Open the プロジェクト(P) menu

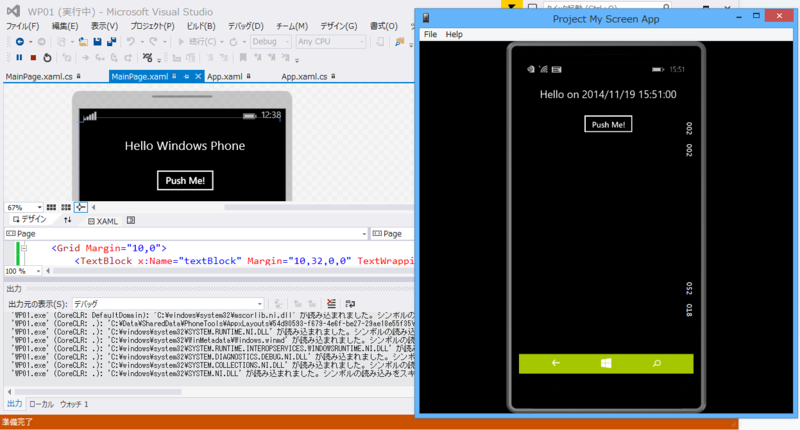click(152, 26)
